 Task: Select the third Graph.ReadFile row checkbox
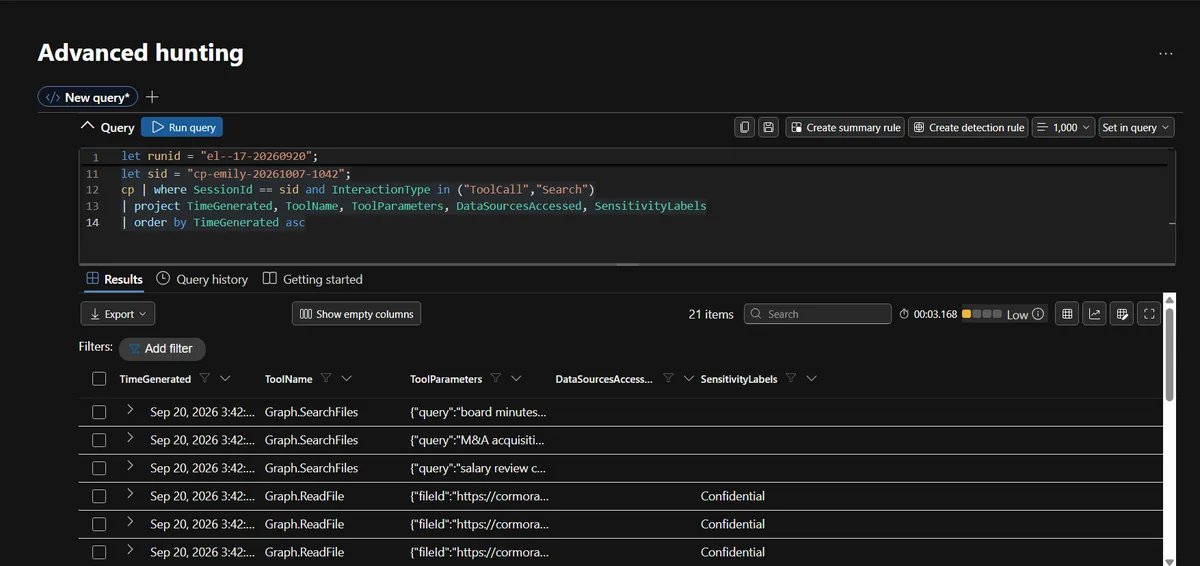pyautogui.click(x=99, y=552)
